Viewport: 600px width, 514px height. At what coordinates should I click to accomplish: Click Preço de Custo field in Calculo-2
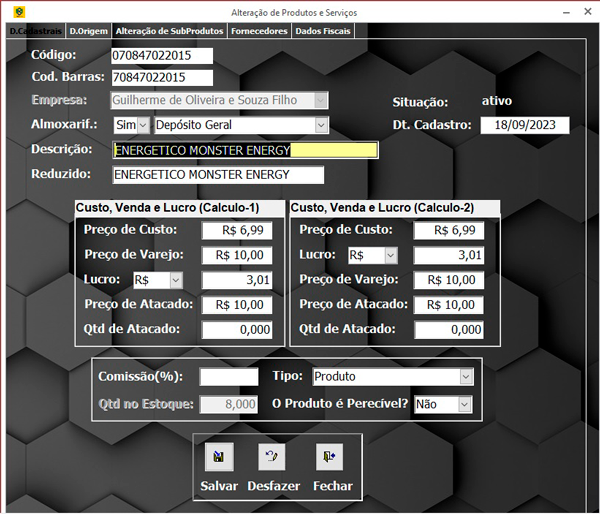pyautogui.click(x=448, y=230)
